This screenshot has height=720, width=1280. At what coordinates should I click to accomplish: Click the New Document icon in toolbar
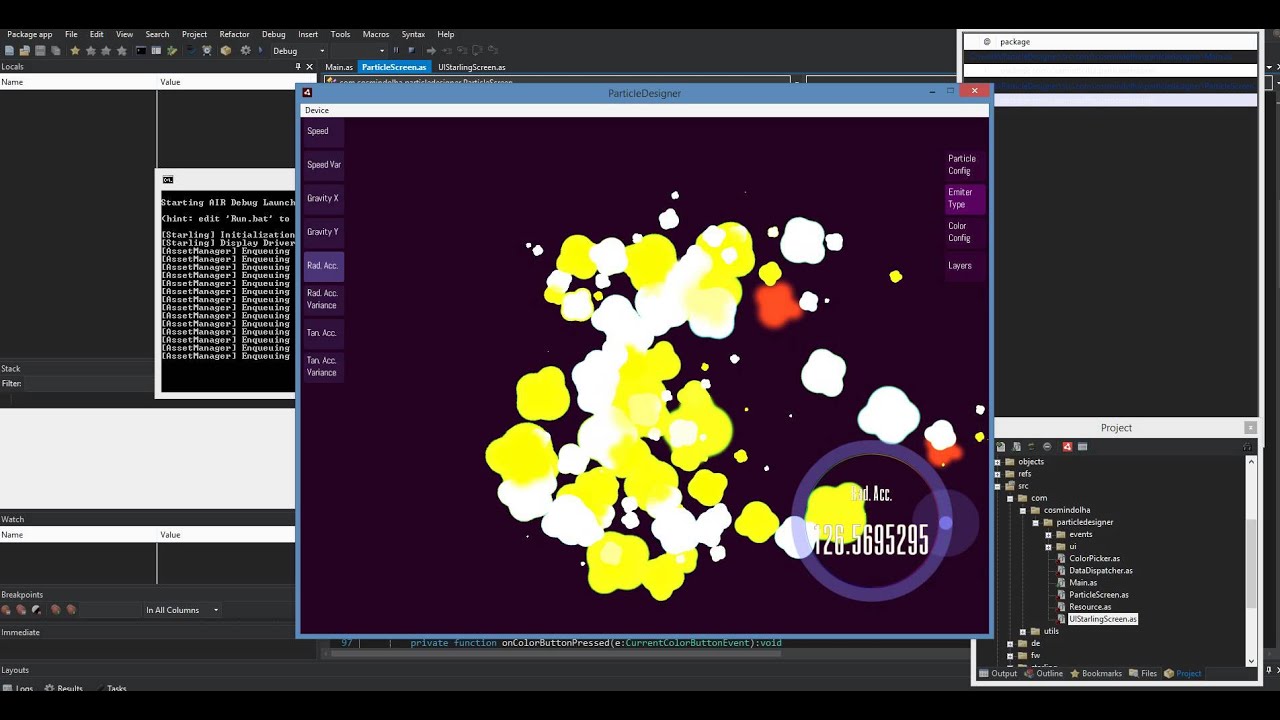(x=9, y=50)
